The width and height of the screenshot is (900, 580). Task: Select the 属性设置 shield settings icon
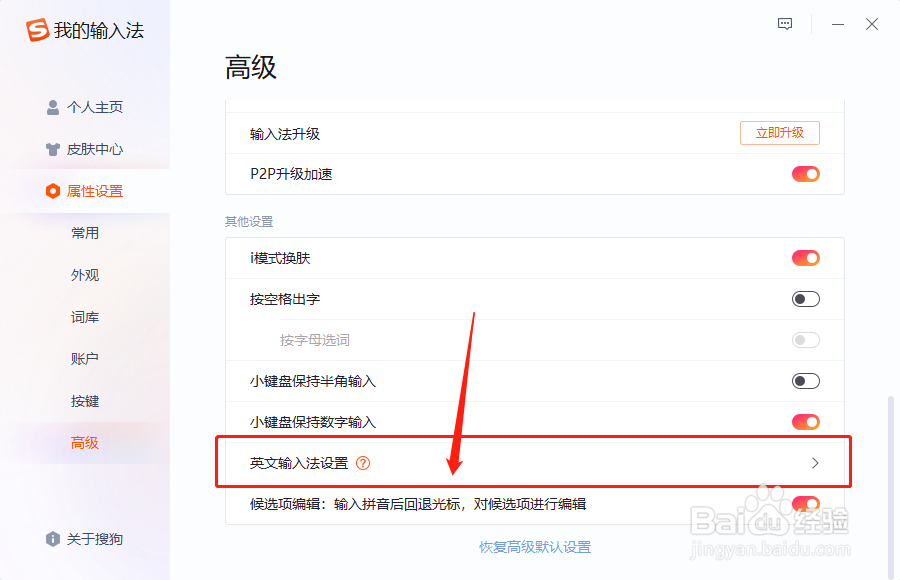52,191
